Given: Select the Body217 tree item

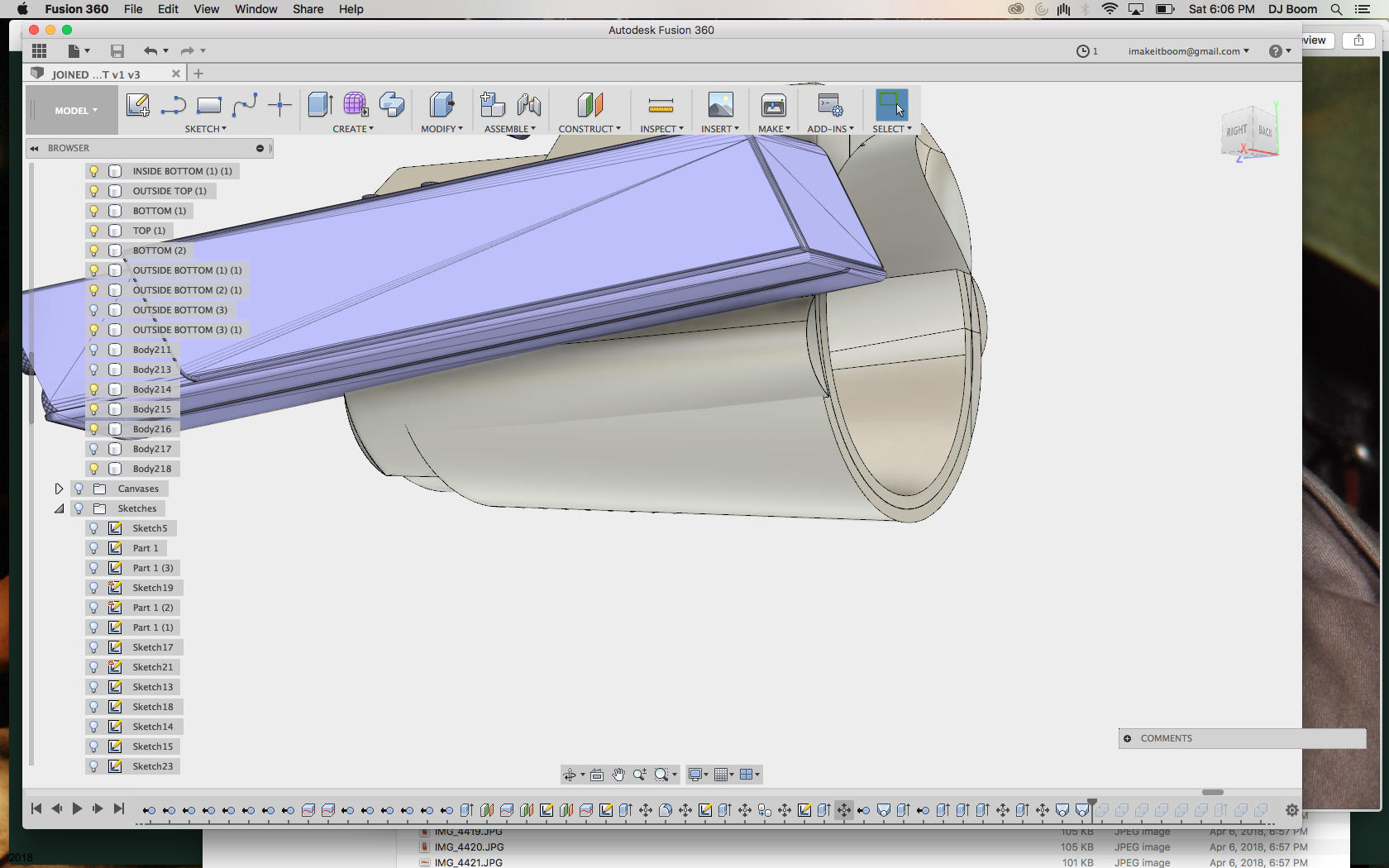Looking at the screenshot, I should (x=152, y=449).
